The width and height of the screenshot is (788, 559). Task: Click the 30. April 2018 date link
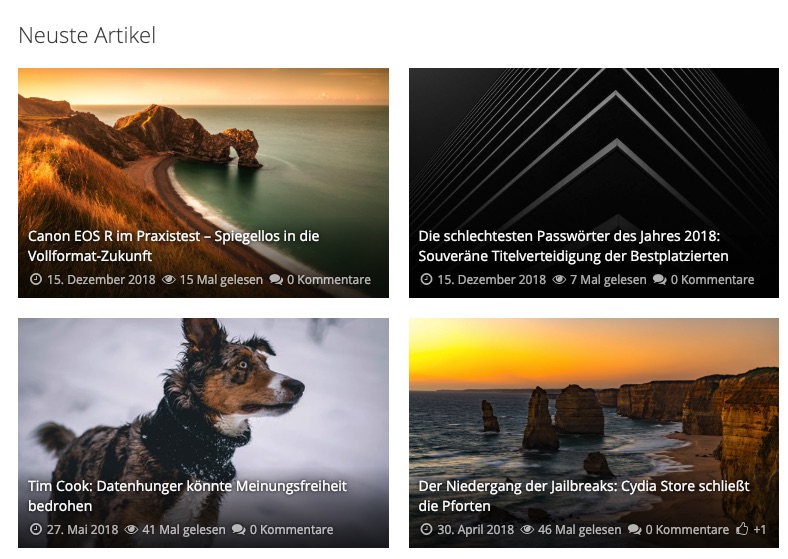point(475,529)
